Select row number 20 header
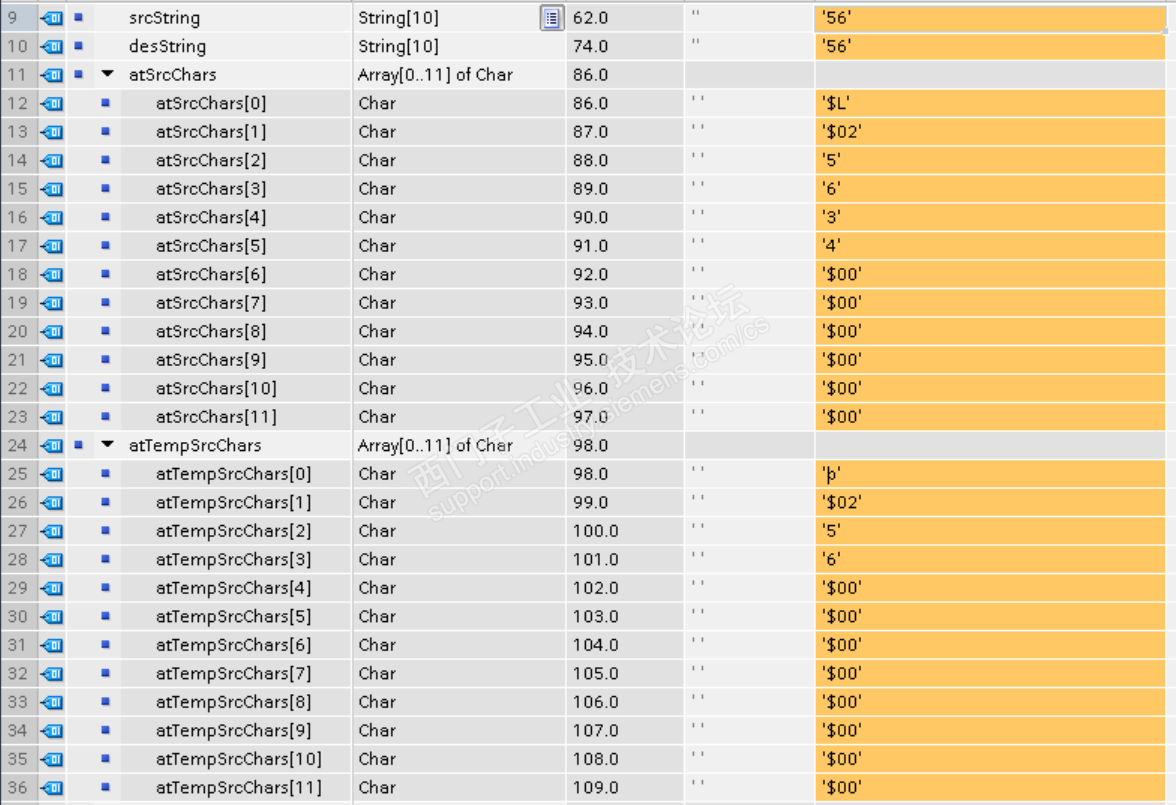 [x=17, y=332]
